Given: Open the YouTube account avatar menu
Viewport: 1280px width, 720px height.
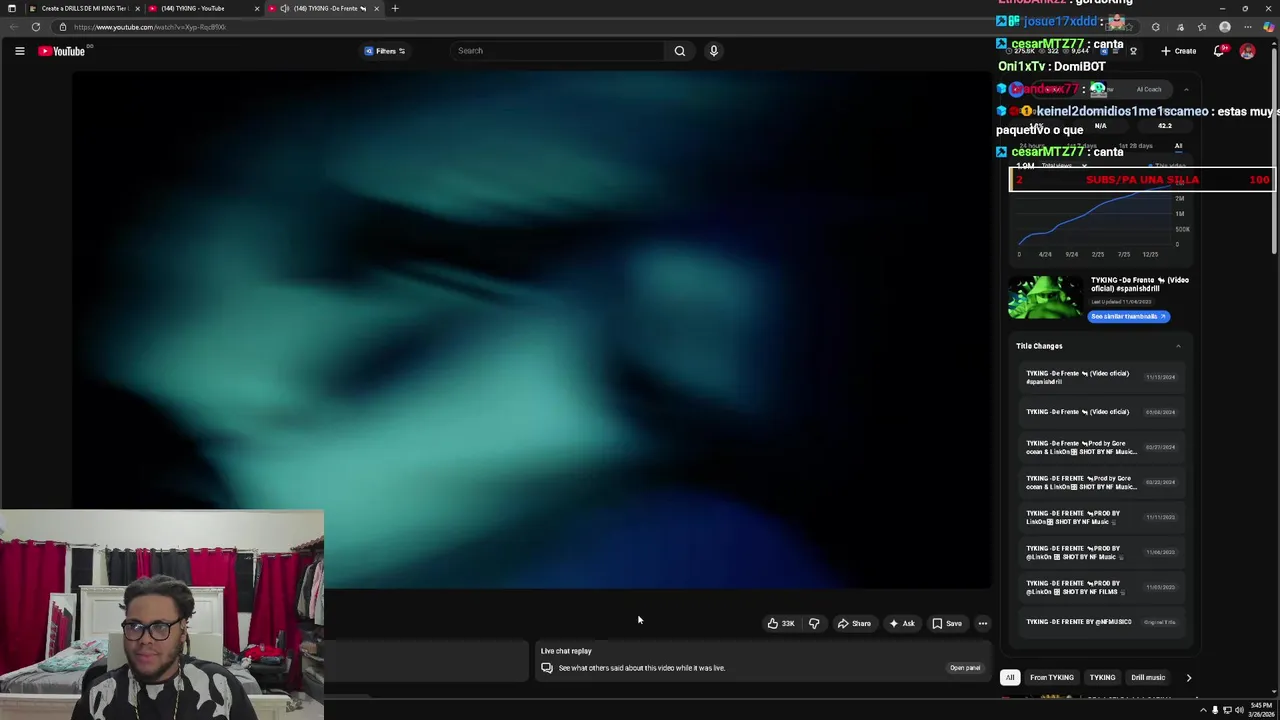Looking at the screenshot, I should click(x=1247, y=51).
